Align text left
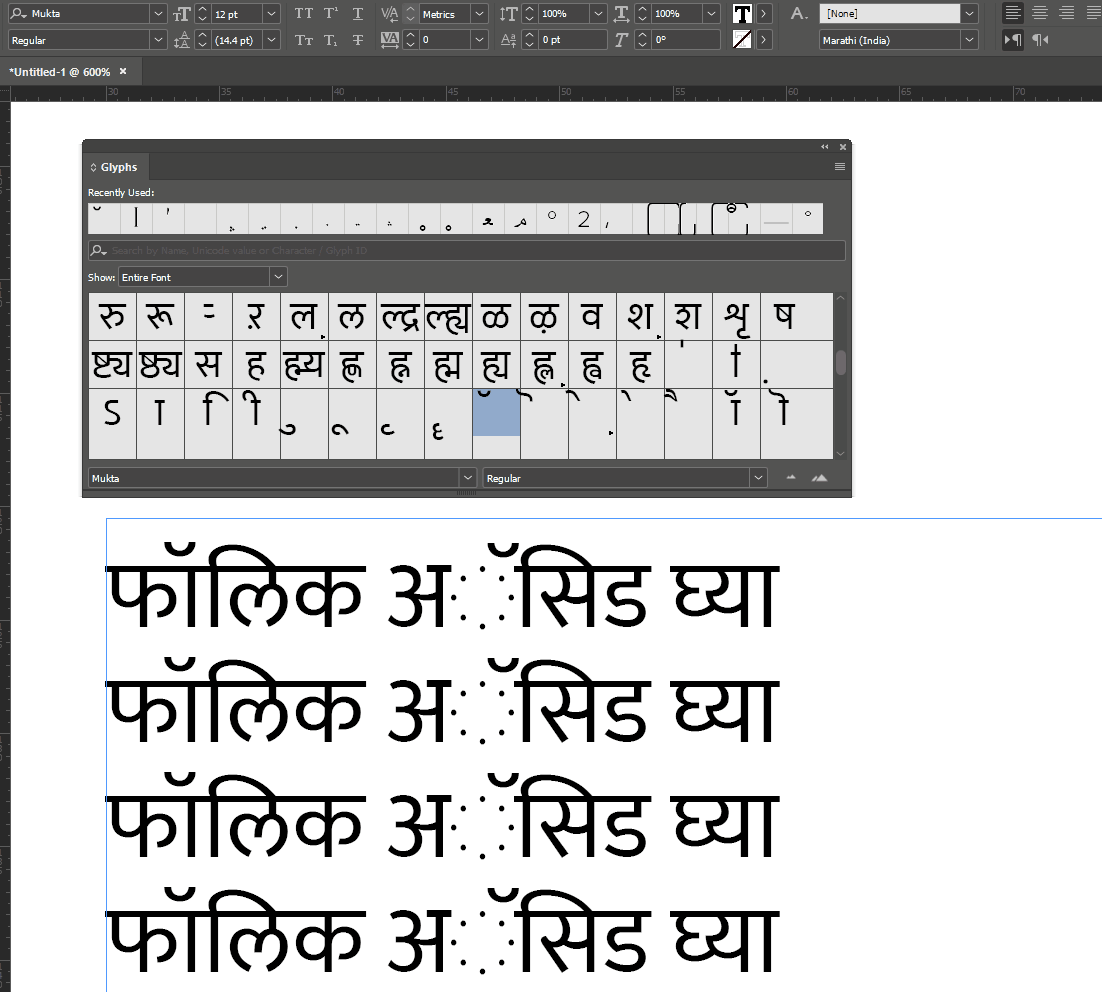Image resolution: width=1102 pixels, height=992 pixels. tap(1013, 13)
